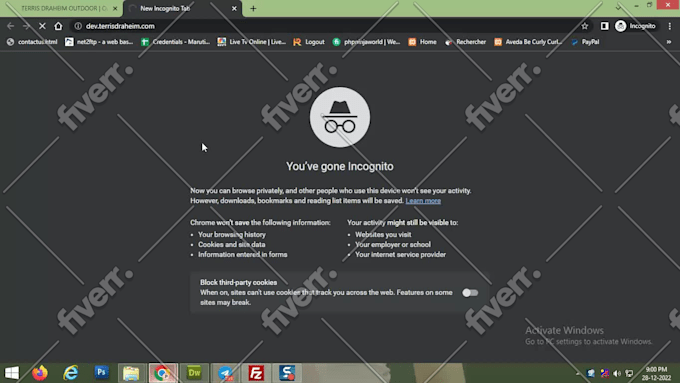Open Dreamweaver from the taskbar
680x383 pixels.
point(194,373)
